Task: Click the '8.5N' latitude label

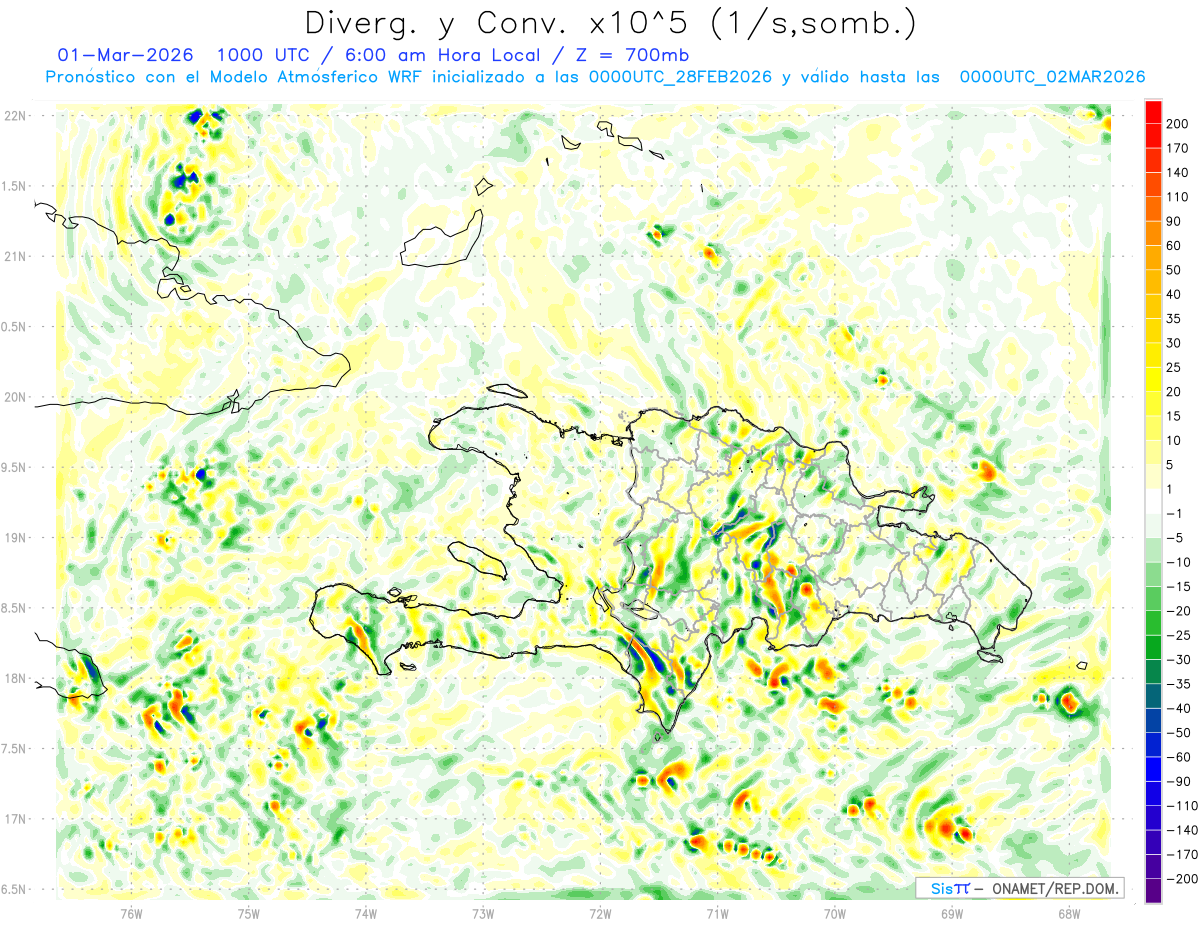Action: [15, 608]
